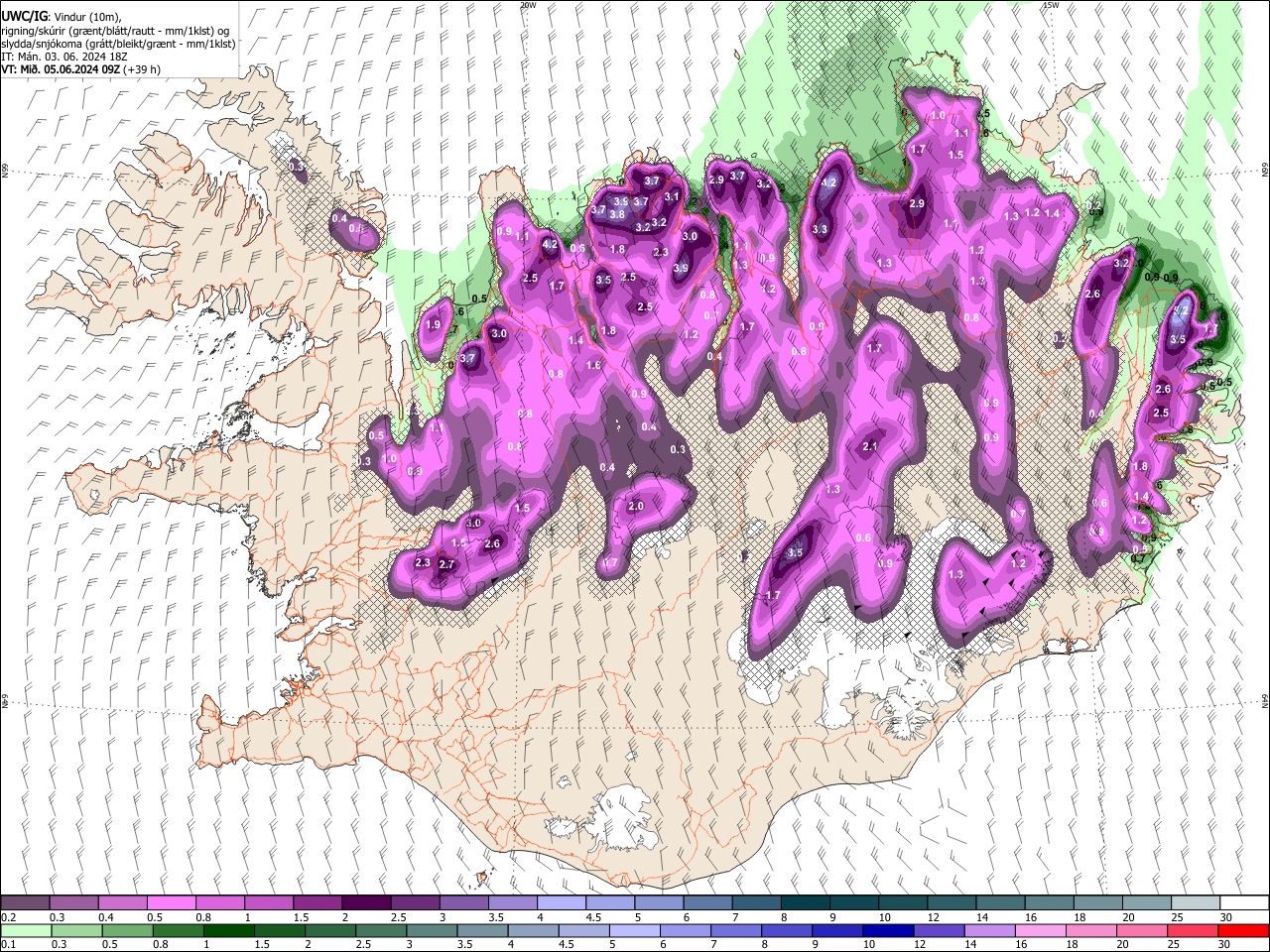Screen dimensions: 1270x952
Task: Click the 3.8 precipitation value on map
Action: pos(616,214)
